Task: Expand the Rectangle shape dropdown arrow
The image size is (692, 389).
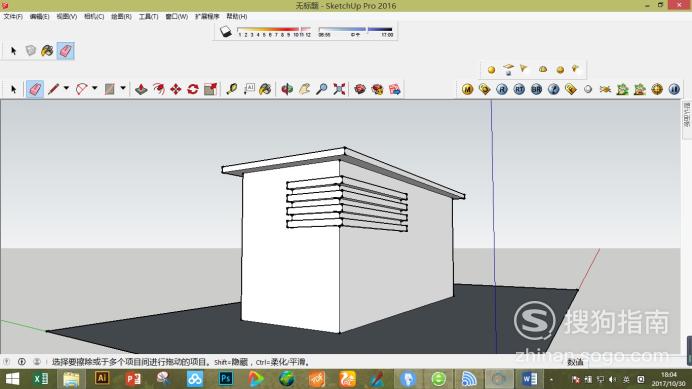Action: pyautogui.click(x=123, y=88)
